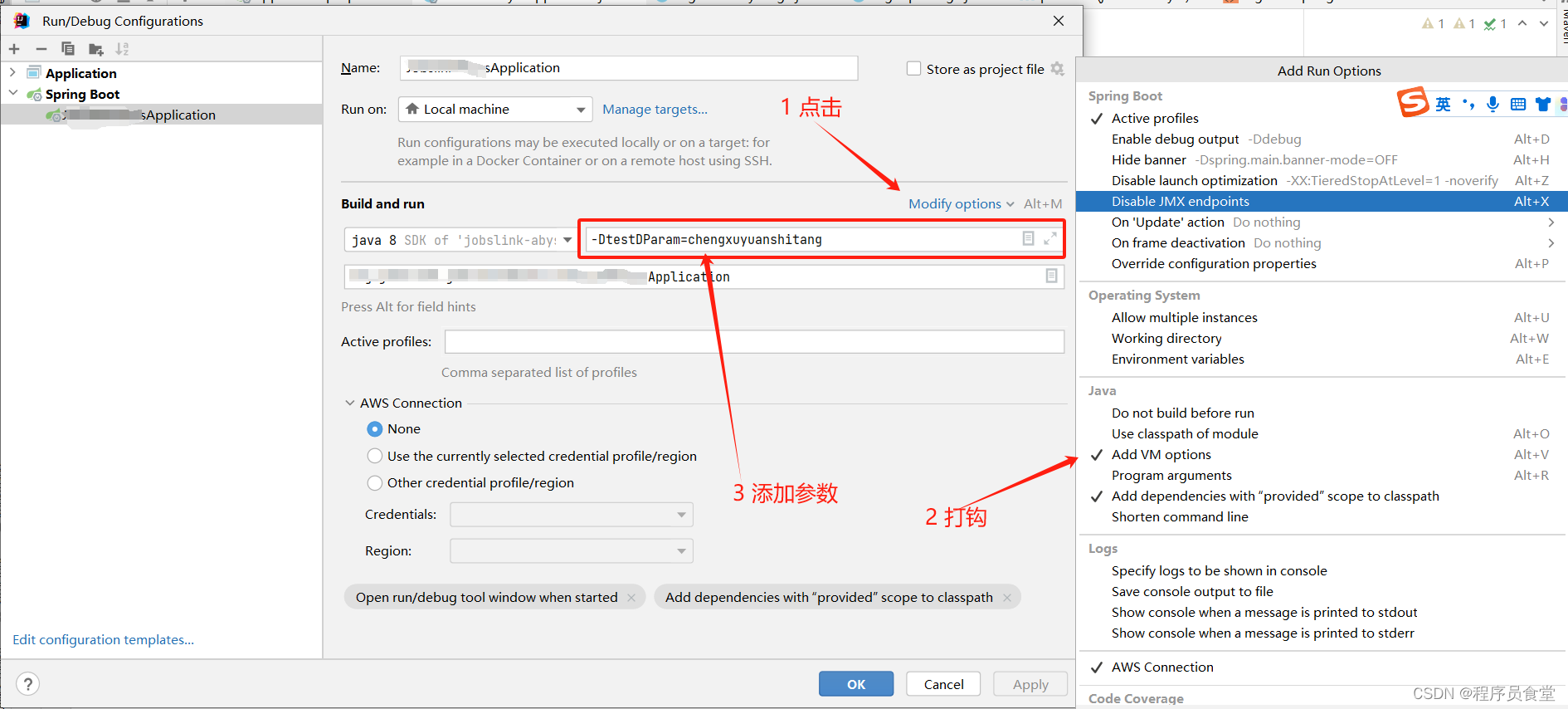Screen dimensions: 1568x709
Task: Click the Sogou input method S logo
Action: click(1413, 103)
